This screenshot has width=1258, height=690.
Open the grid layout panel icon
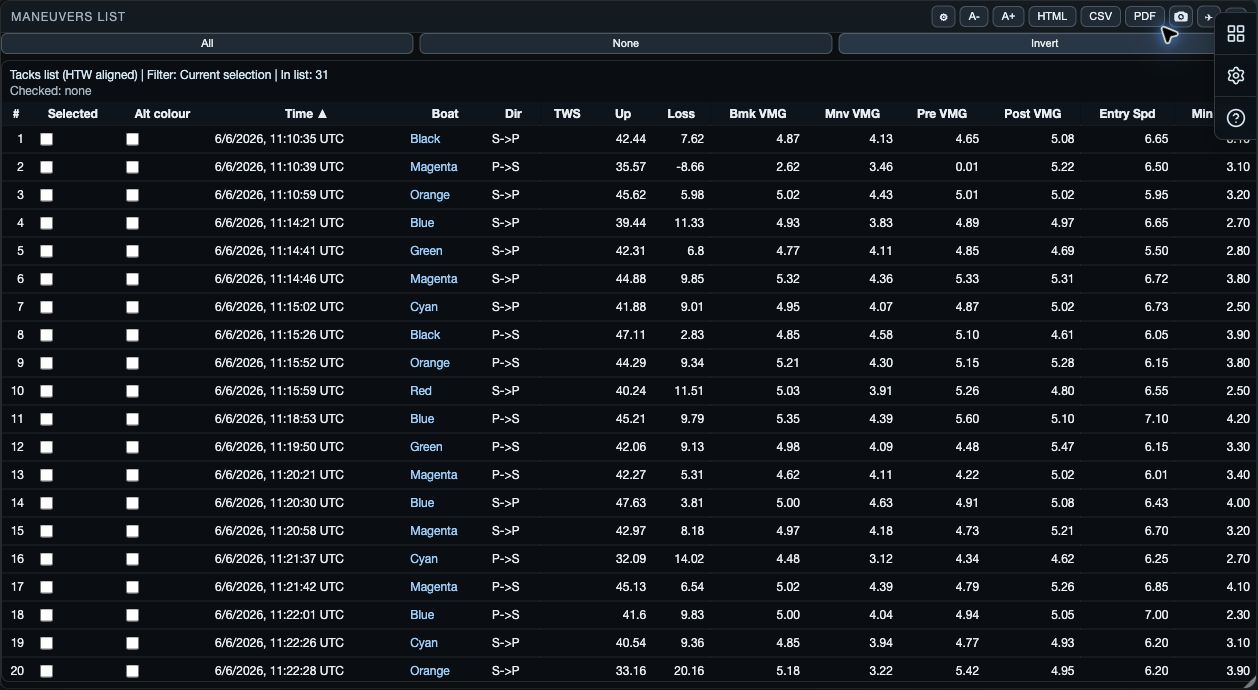point(1236,33)
